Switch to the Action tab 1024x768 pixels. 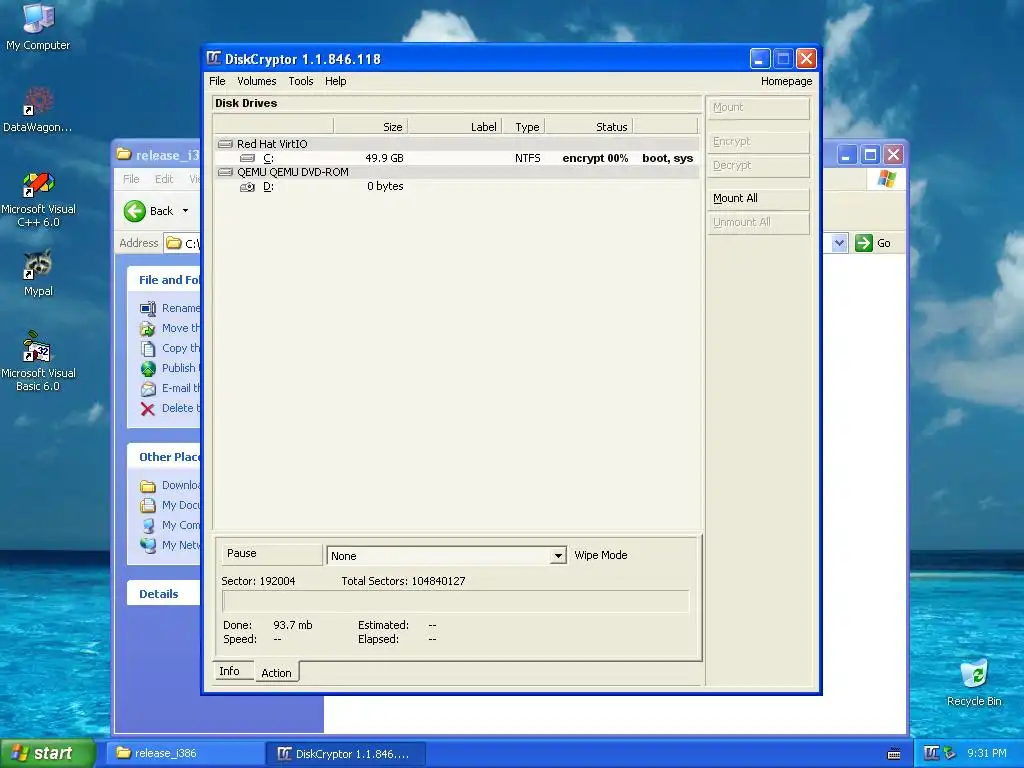tap(277, 672)
